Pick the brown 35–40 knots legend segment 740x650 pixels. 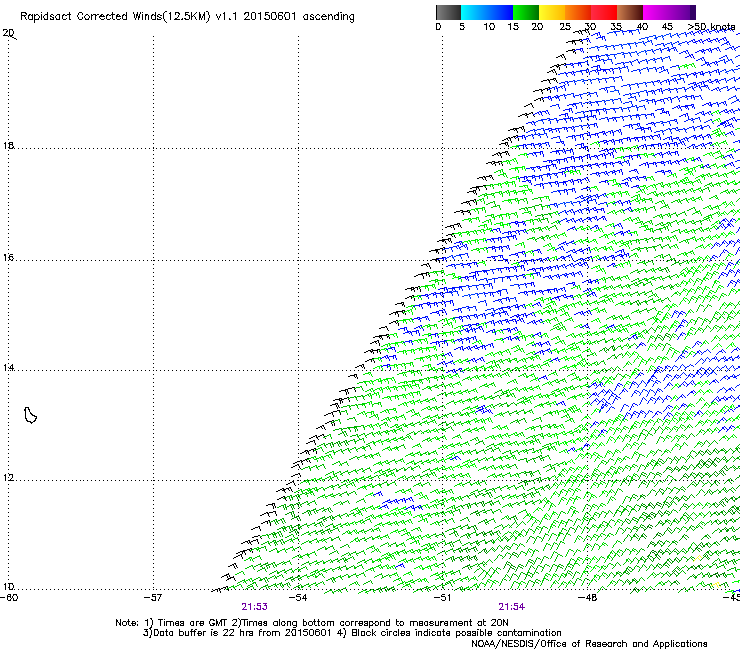(630, 12)
